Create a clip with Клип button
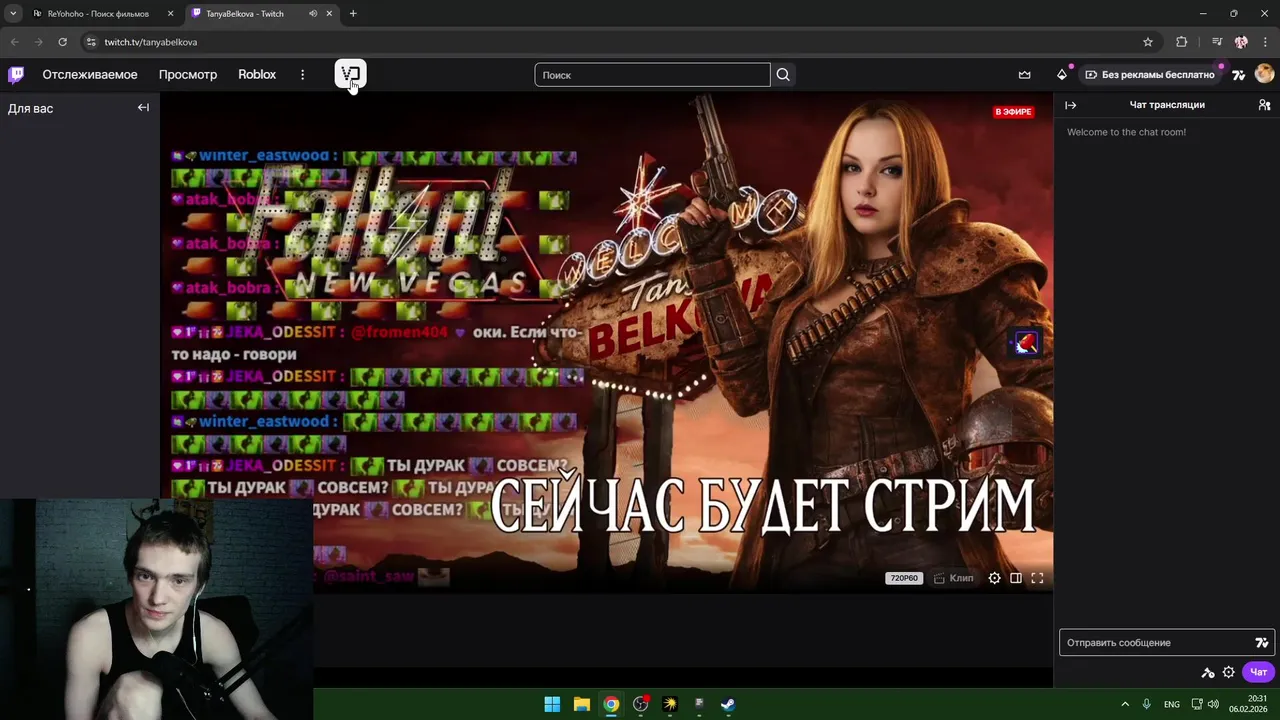 [x=953, y=578]
